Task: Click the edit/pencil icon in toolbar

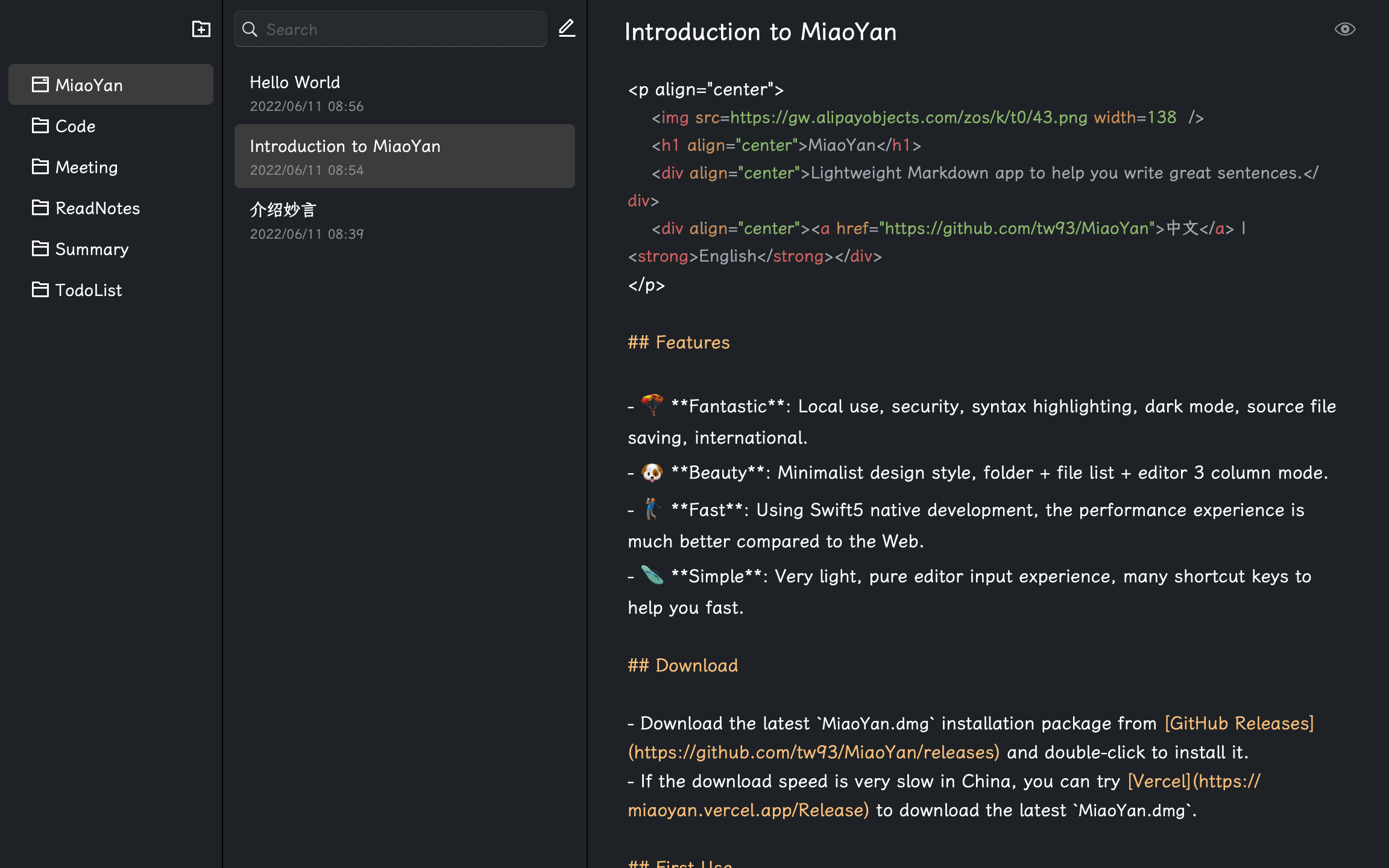Action: point(567,28)
